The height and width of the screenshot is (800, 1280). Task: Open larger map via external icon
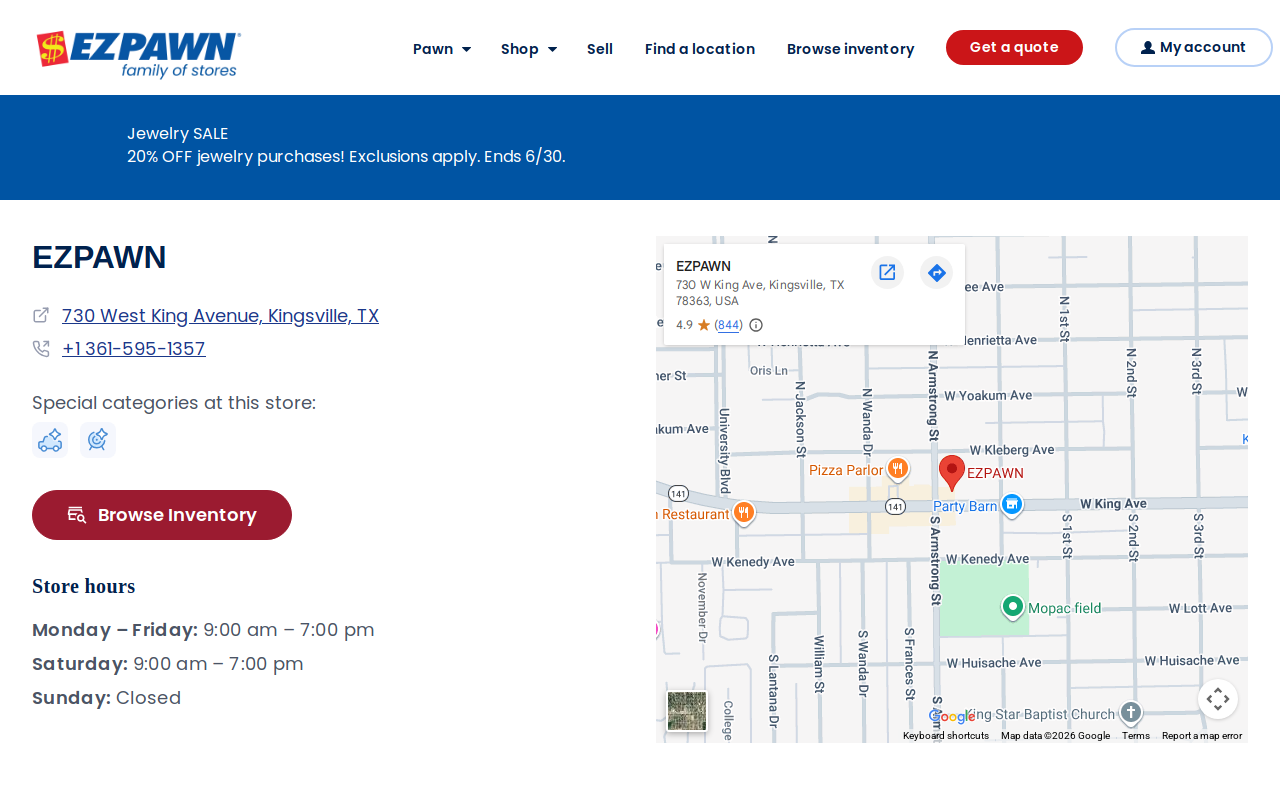[x=887, y=272]
